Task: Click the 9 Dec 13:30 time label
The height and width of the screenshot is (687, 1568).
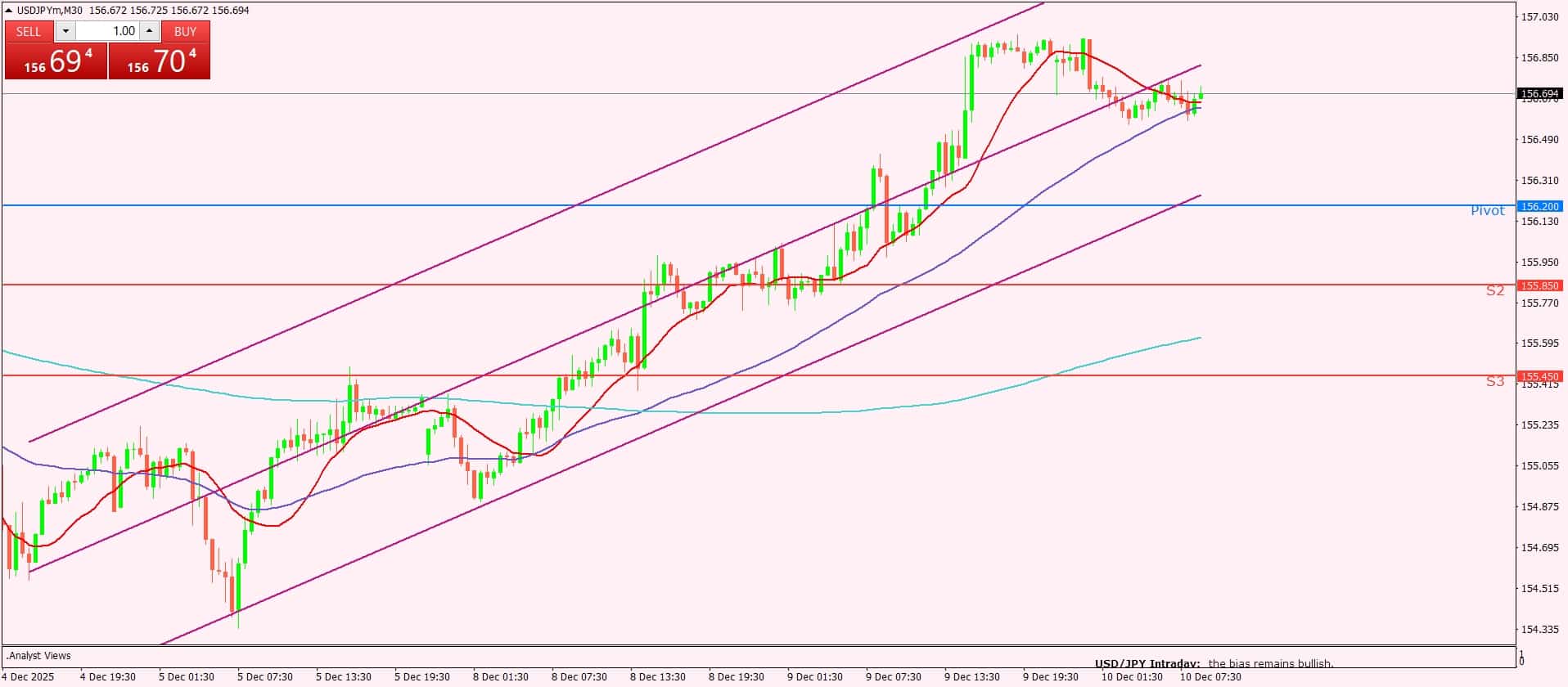Action: tap(972, 677)
